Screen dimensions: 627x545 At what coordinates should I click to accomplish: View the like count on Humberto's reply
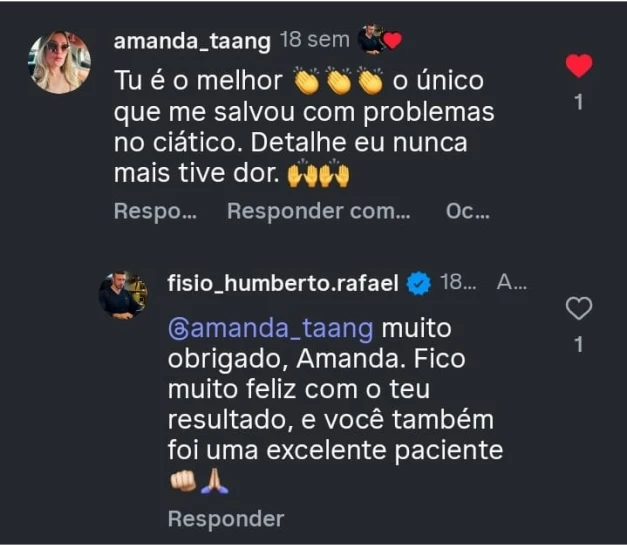[579, 344]
